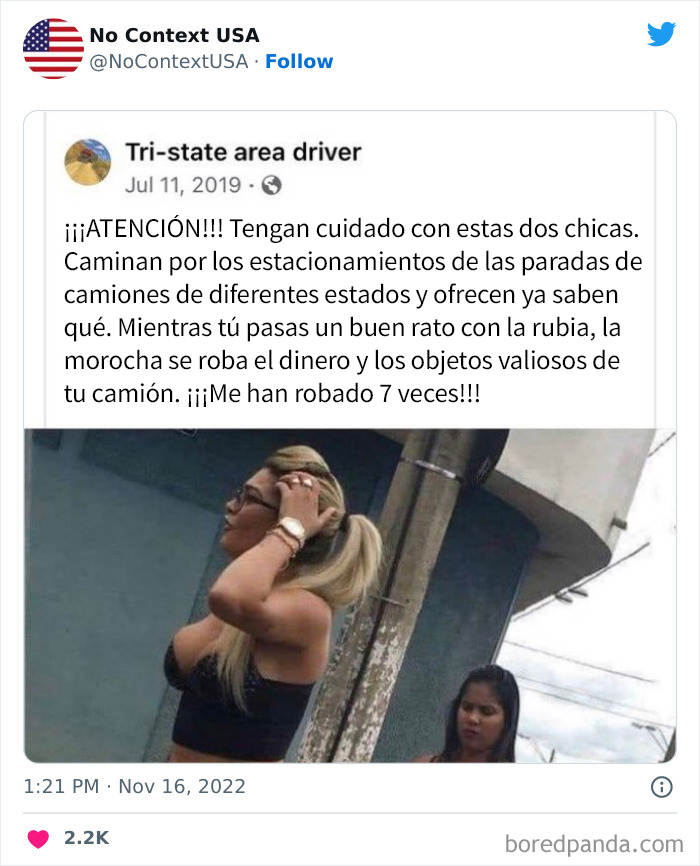Click the dark-haired woman in photo
This screenshot has height=866, width=700.
[x=480, y=714]
